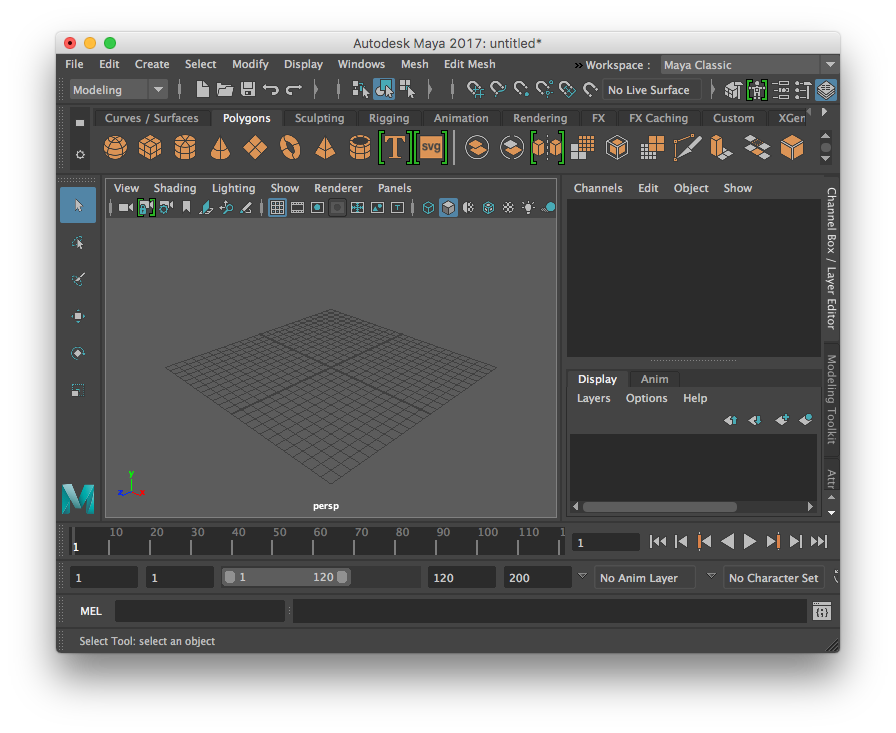Select the Multi-Cut knife tool icon

pos(687,147)
